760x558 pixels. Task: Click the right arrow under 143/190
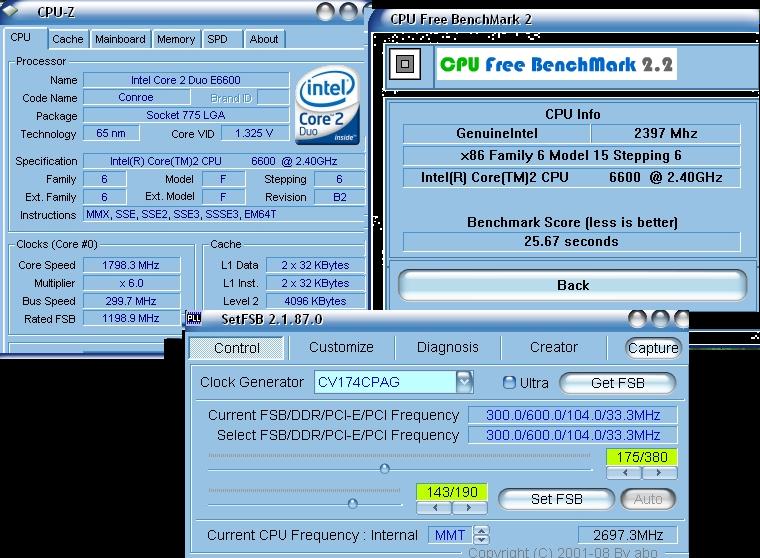[469, 508]
